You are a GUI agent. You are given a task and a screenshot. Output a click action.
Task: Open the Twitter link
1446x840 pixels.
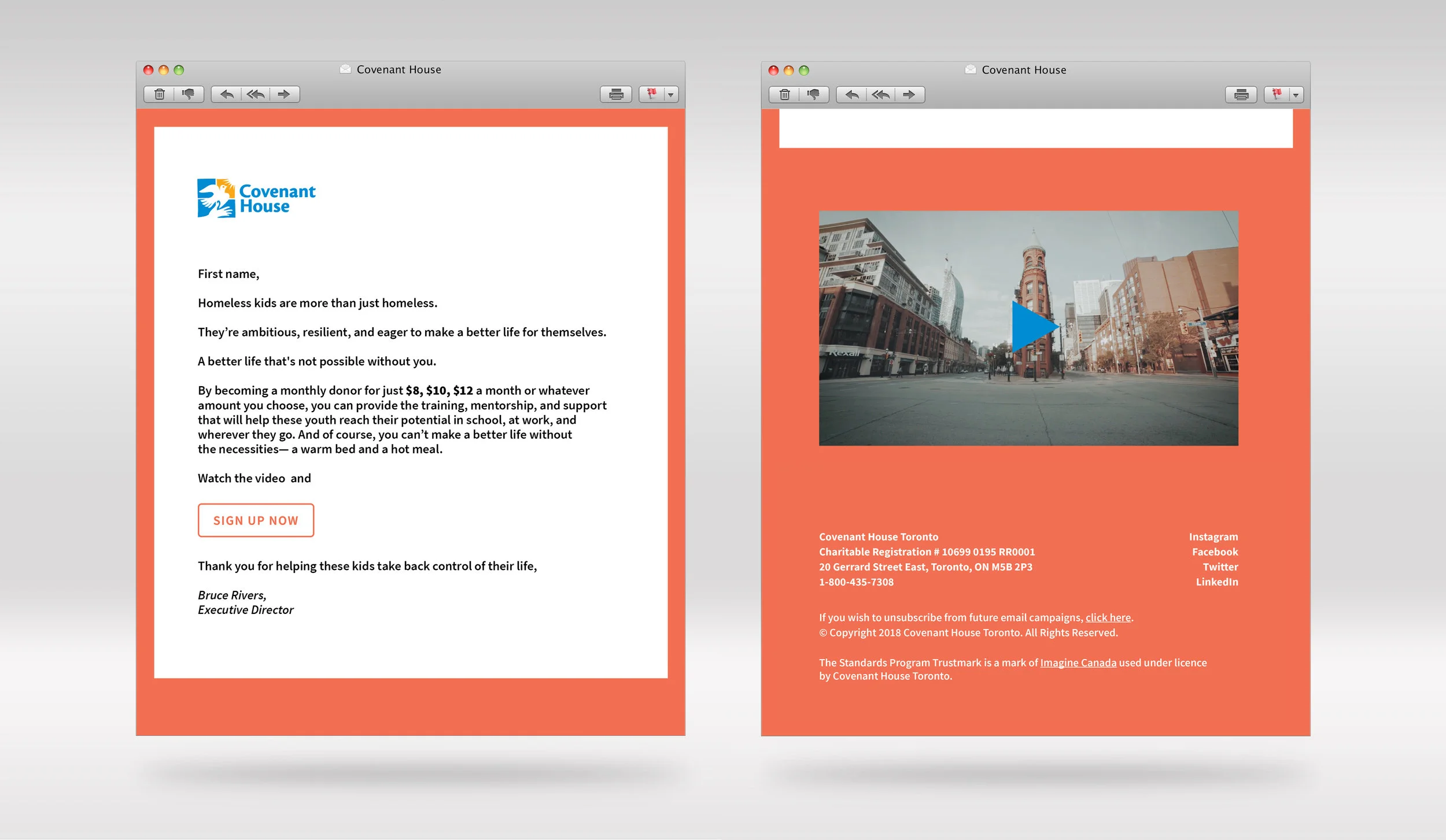1220,567
